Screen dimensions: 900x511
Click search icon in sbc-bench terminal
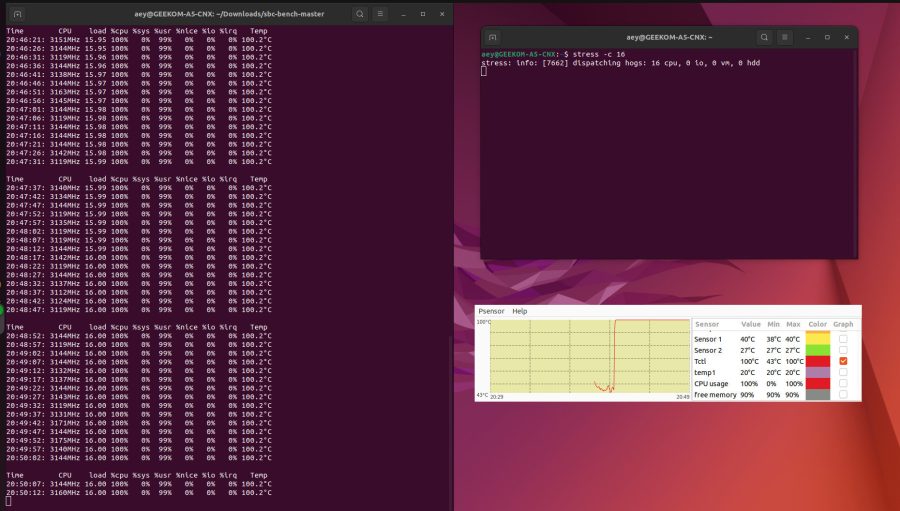[x=360, y=13]
